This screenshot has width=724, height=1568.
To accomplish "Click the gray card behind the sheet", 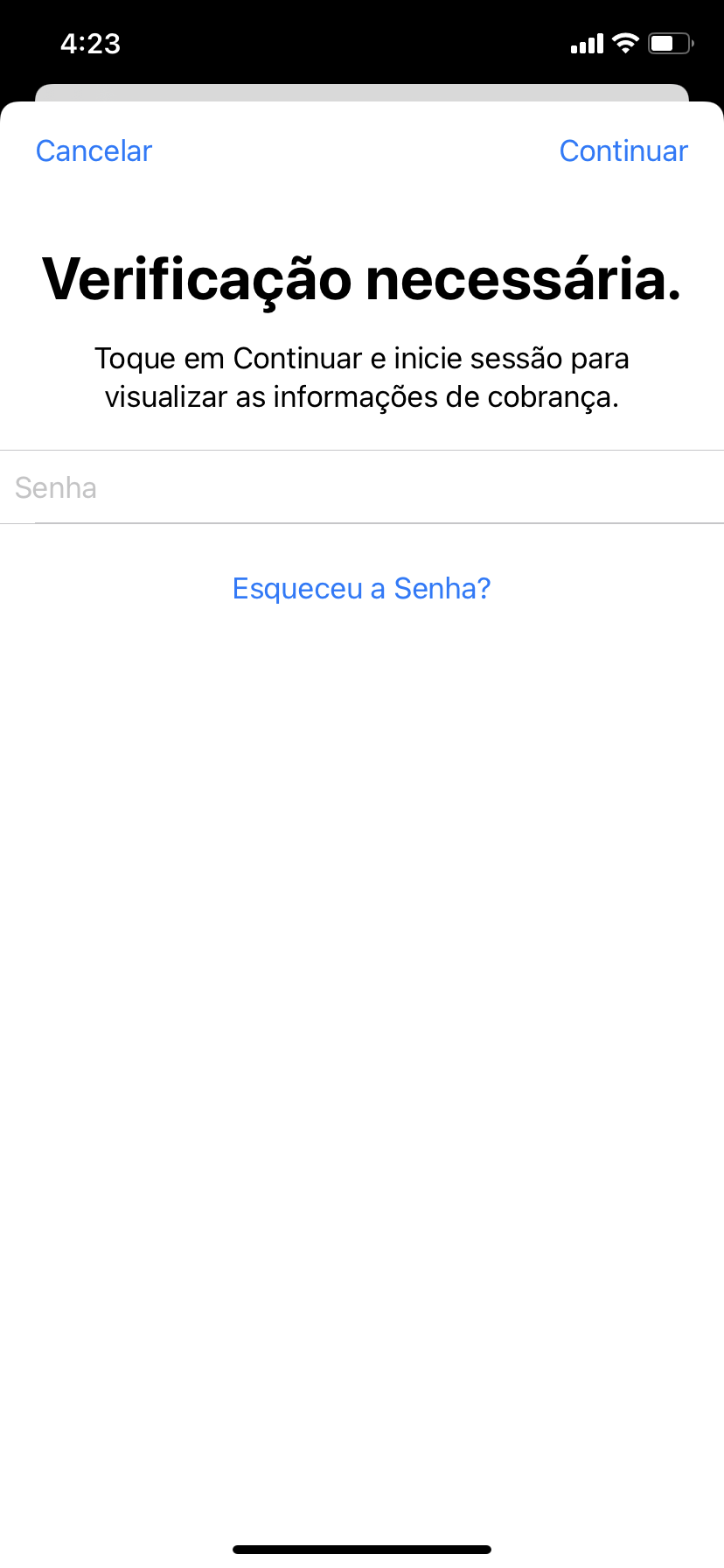I will pos(362,93).
